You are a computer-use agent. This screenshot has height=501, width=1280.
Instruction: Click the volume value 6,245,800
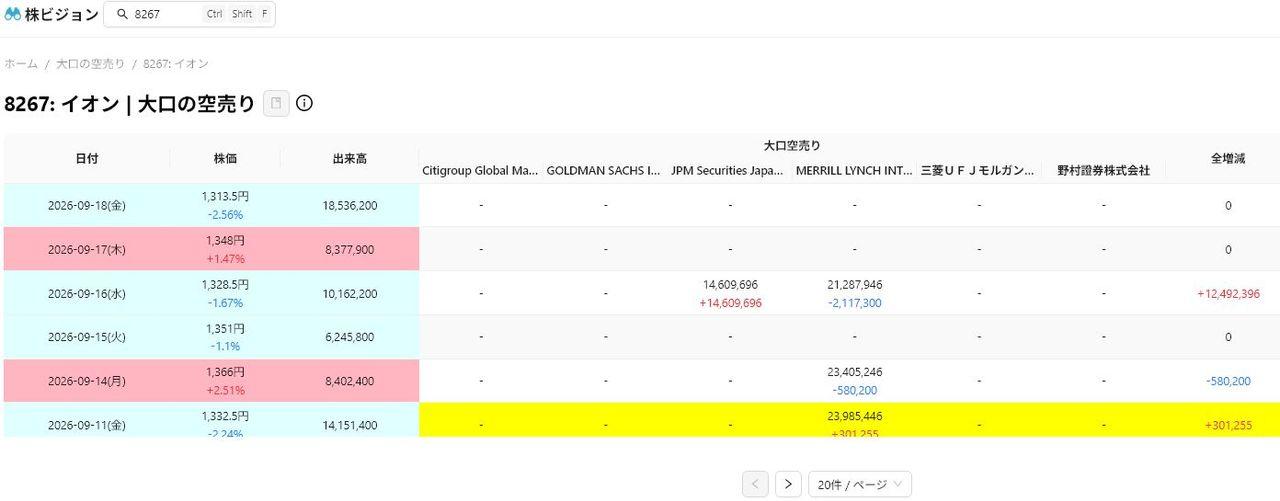coord(350,338)
